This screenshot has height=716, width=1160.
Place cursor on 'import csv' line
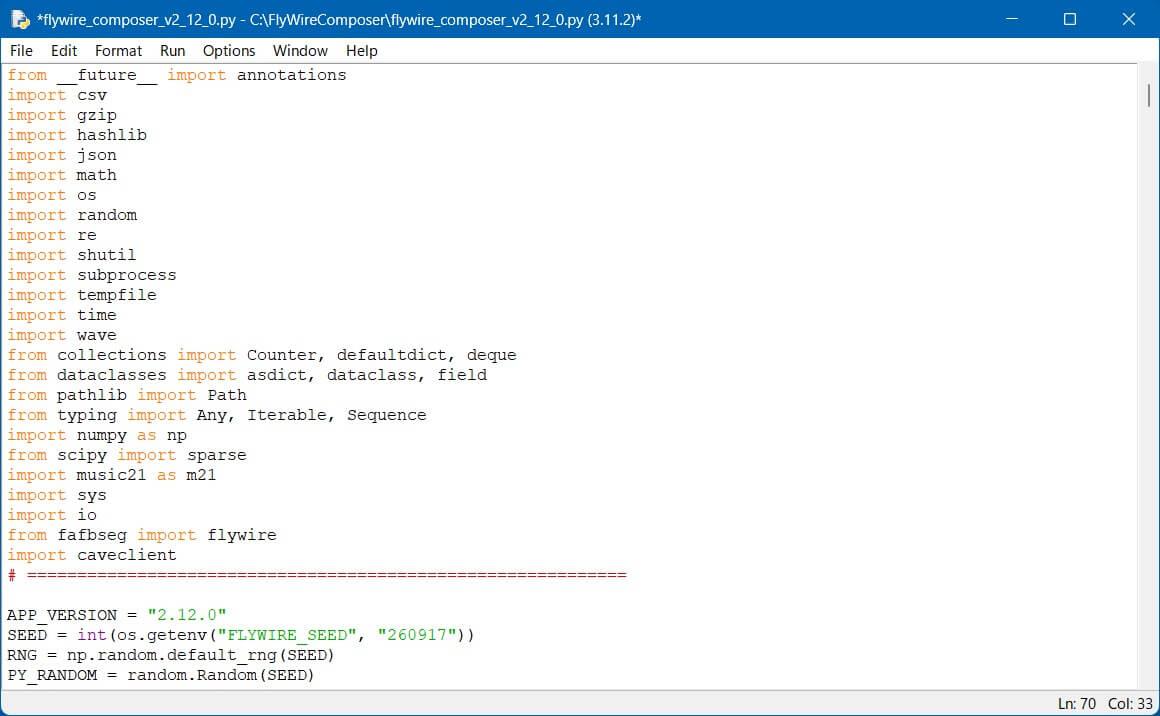point(57,95)
